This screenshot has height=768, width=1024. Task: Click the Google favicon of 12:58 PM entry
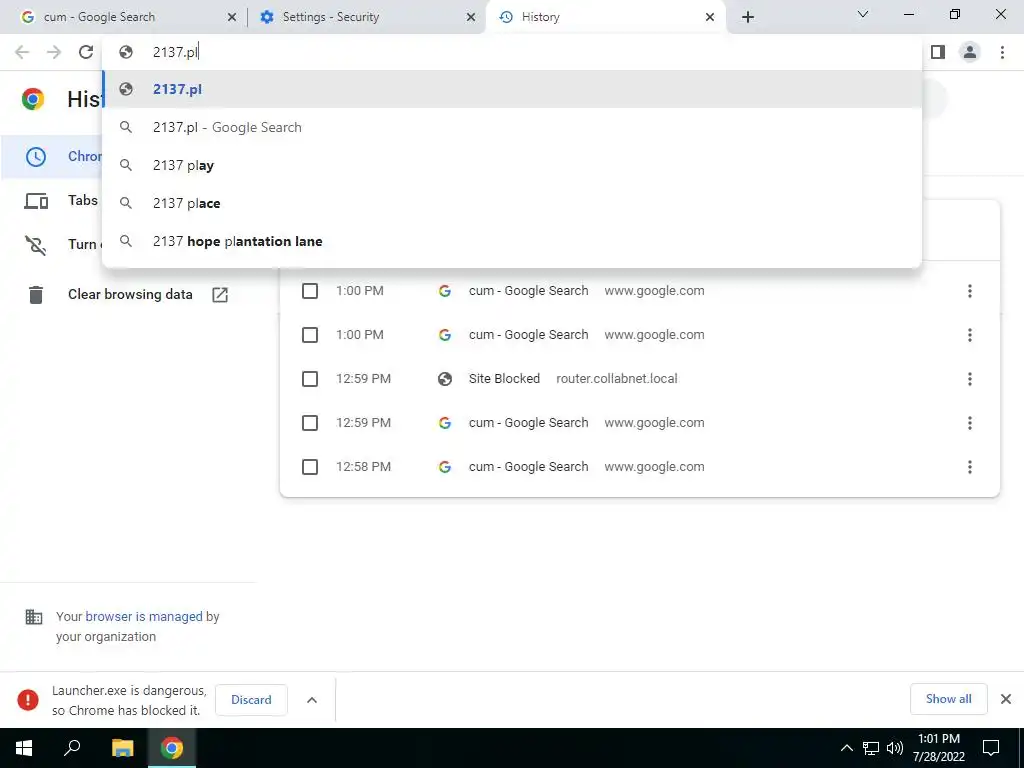coord(445,467)
